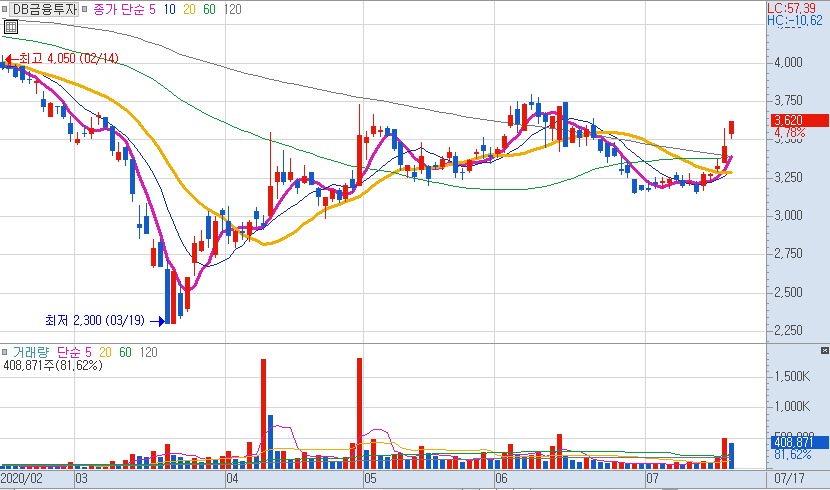Open the 종가 단순 moving average settings
Viewport: 830px width, 490px height.
tap(118, 9)
